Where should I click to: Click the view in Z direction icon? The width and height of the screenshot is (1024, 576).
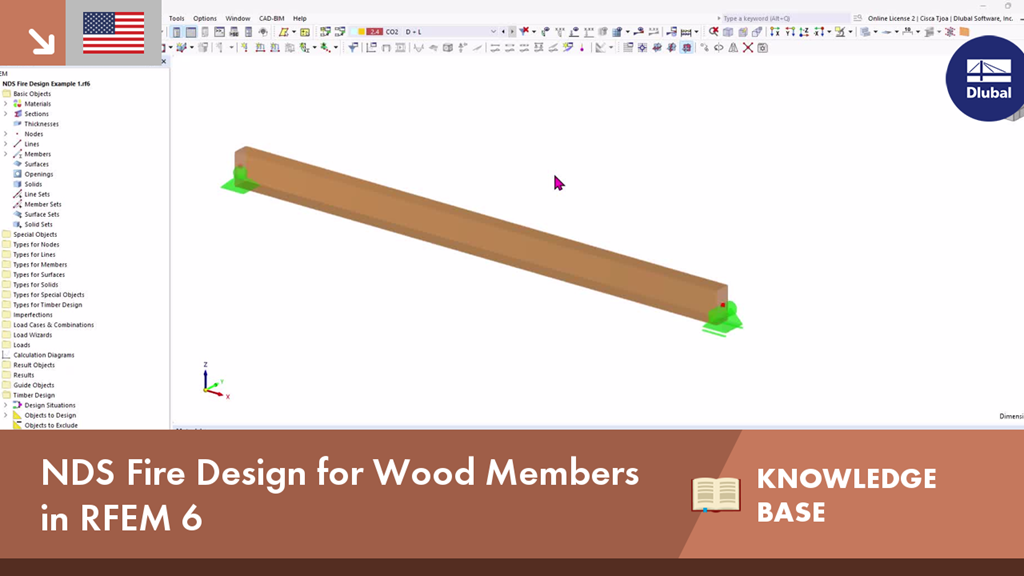[805, 31]
